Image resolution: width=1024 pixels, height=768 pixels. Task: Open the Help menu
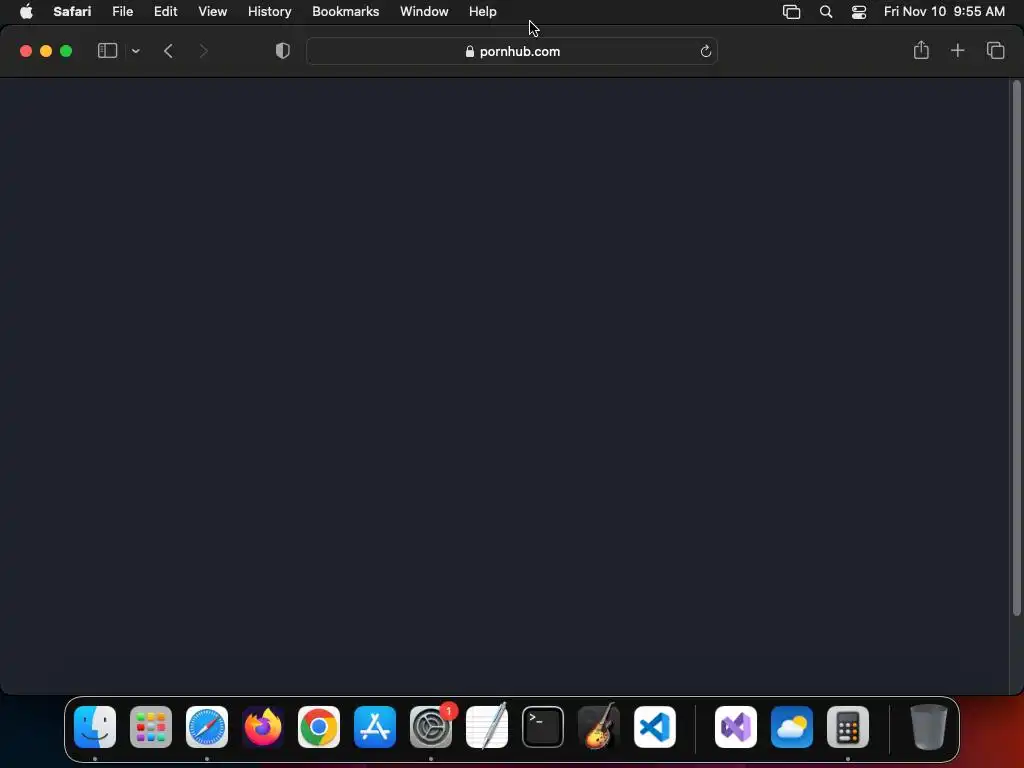[x=483, y=11]
